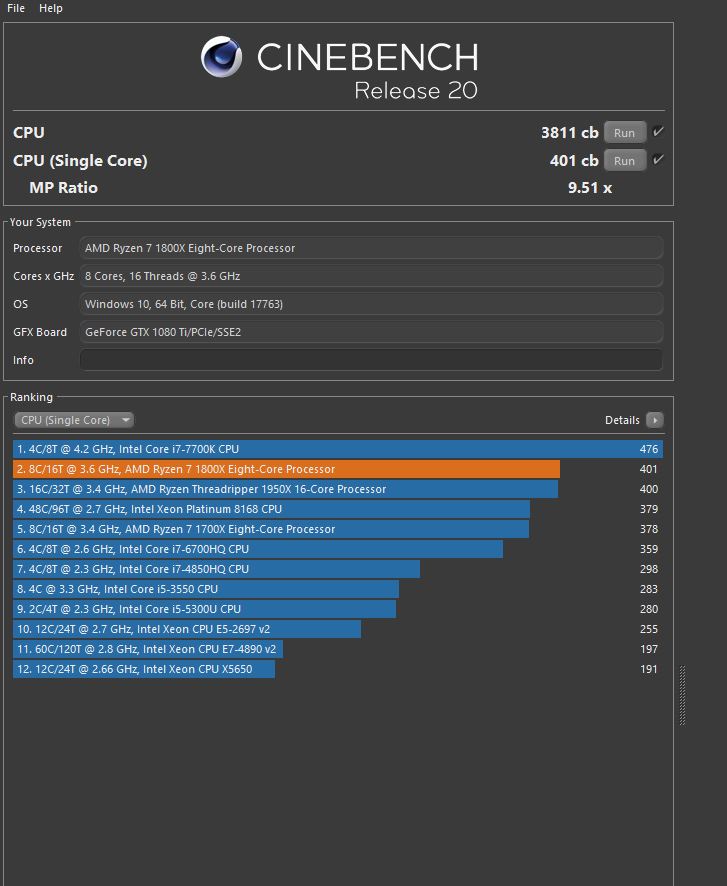Select the Cores x GHz field value

[371, 276]
